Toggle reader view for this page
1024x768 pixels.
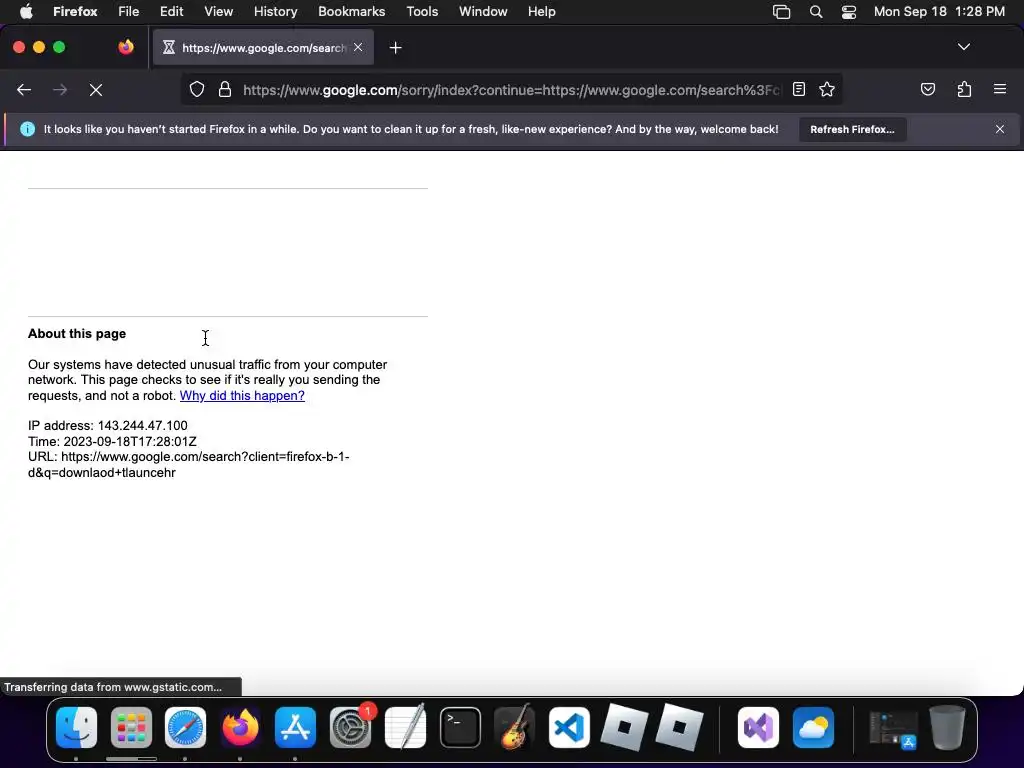coord(799,89)
